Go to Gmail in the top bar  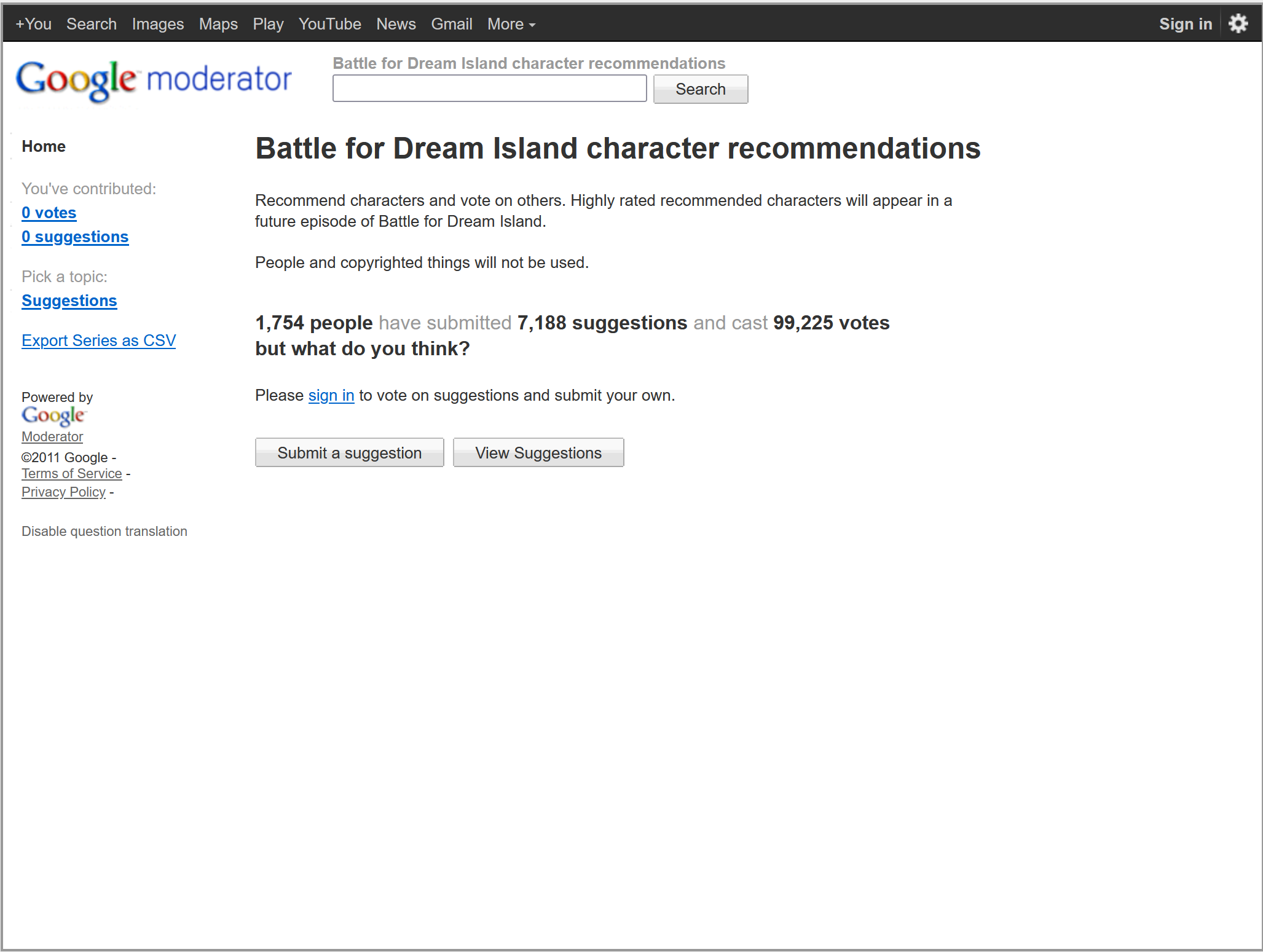coord(451,24)
